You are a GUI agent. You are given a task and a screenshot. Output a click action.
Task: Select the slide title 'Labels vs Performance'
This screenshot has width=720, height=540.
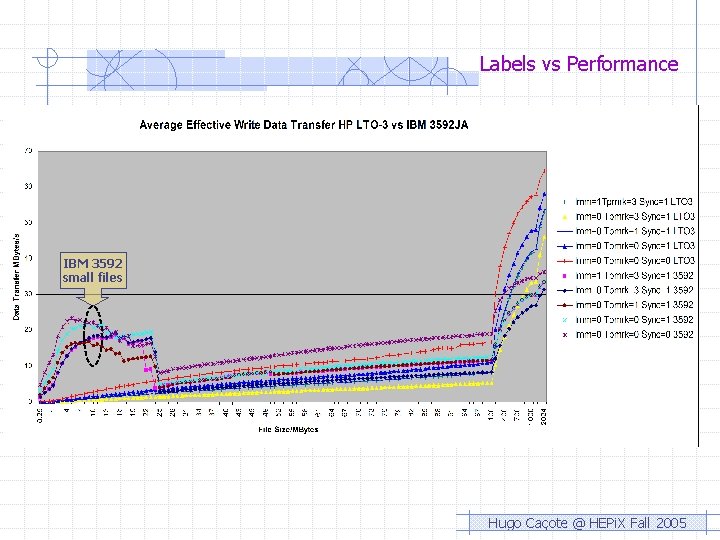[x=579, y=63]
